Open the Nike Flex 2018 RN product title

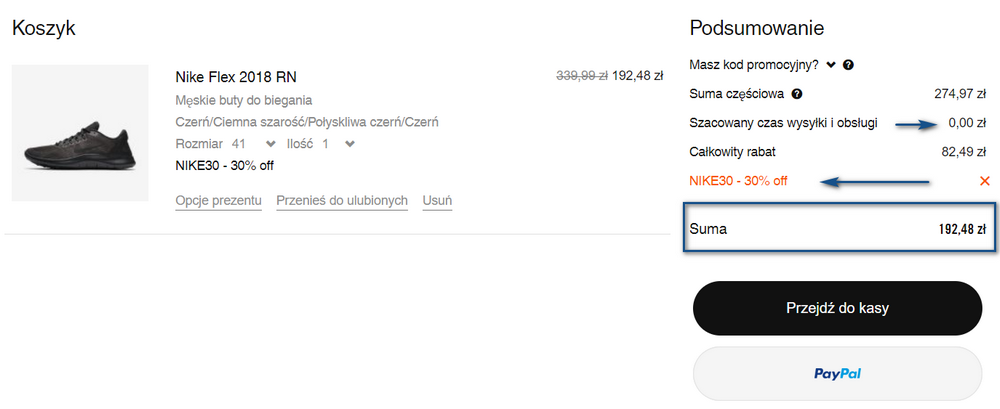click(x=235, y=77)
